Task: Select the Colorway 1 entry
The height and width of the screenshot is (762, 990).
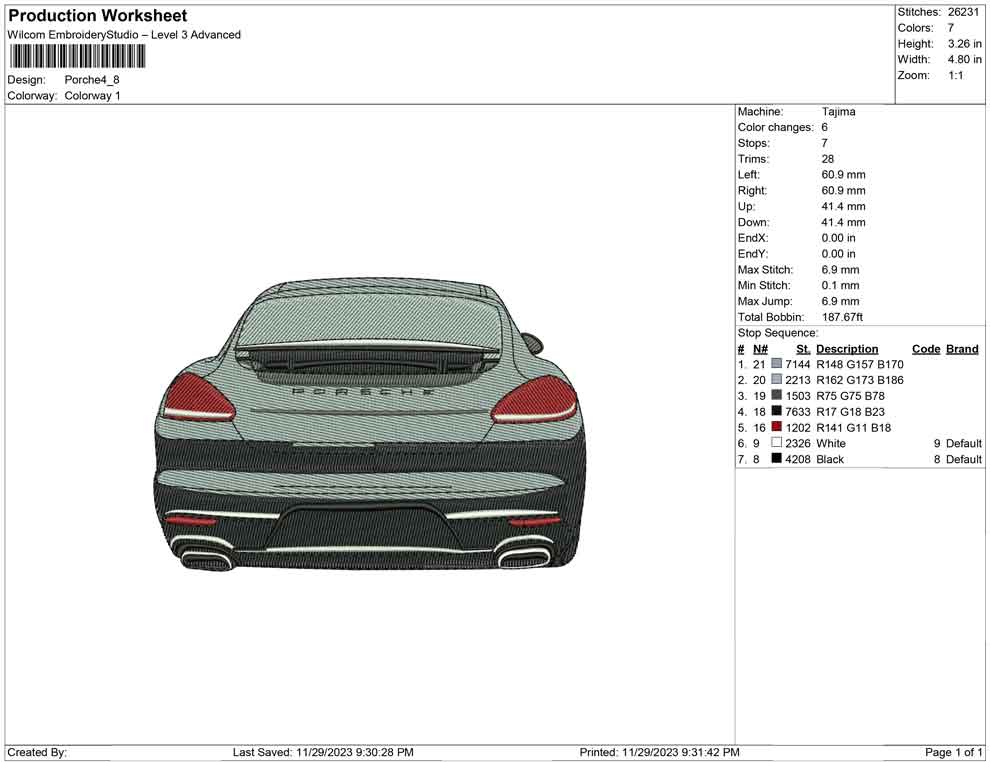Action: point(92,96)
